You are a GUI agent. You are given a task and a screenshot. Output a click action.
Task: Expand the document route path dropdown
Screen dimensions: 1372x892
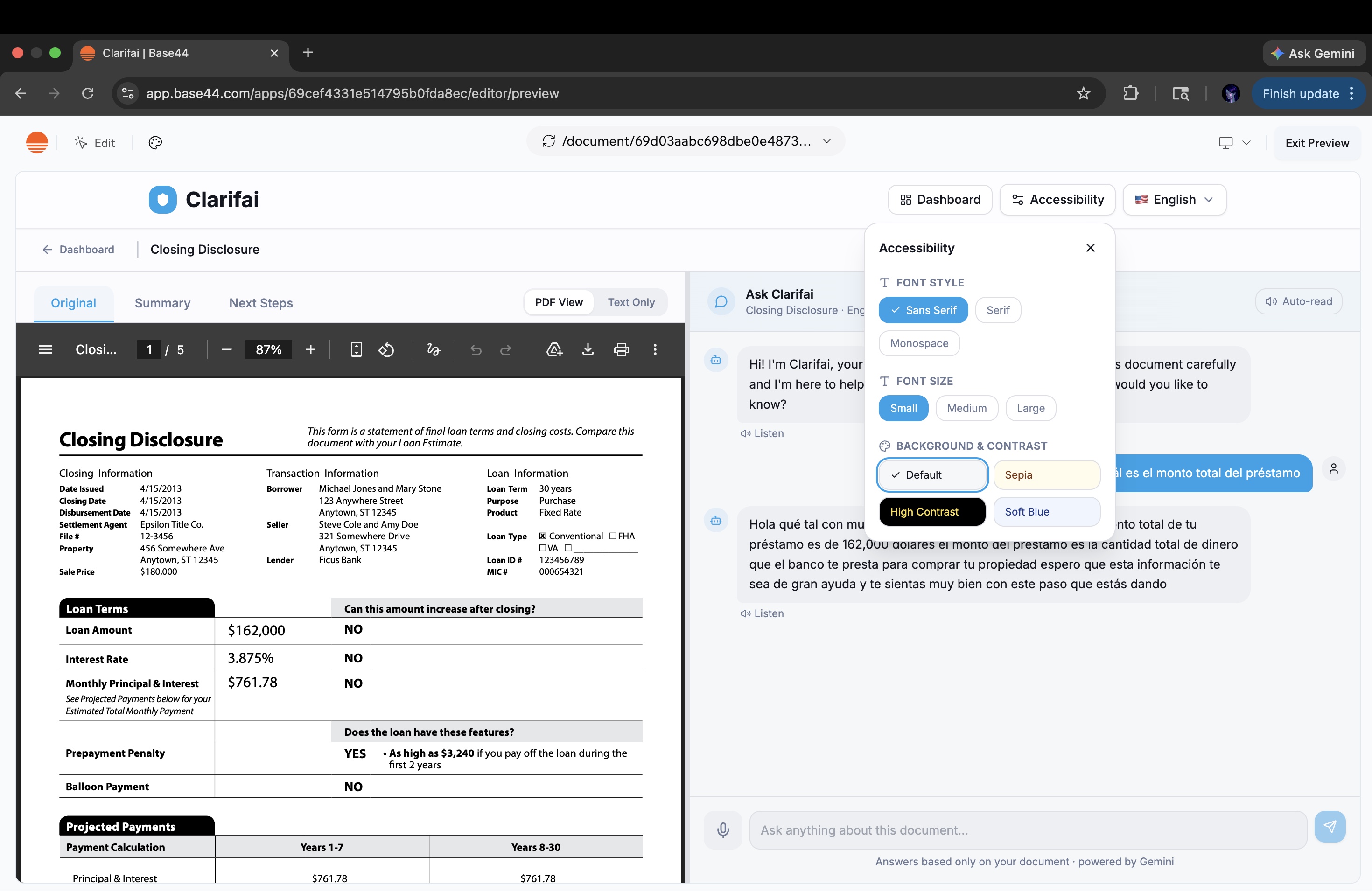pyautogui.click(x=826, y=141)
